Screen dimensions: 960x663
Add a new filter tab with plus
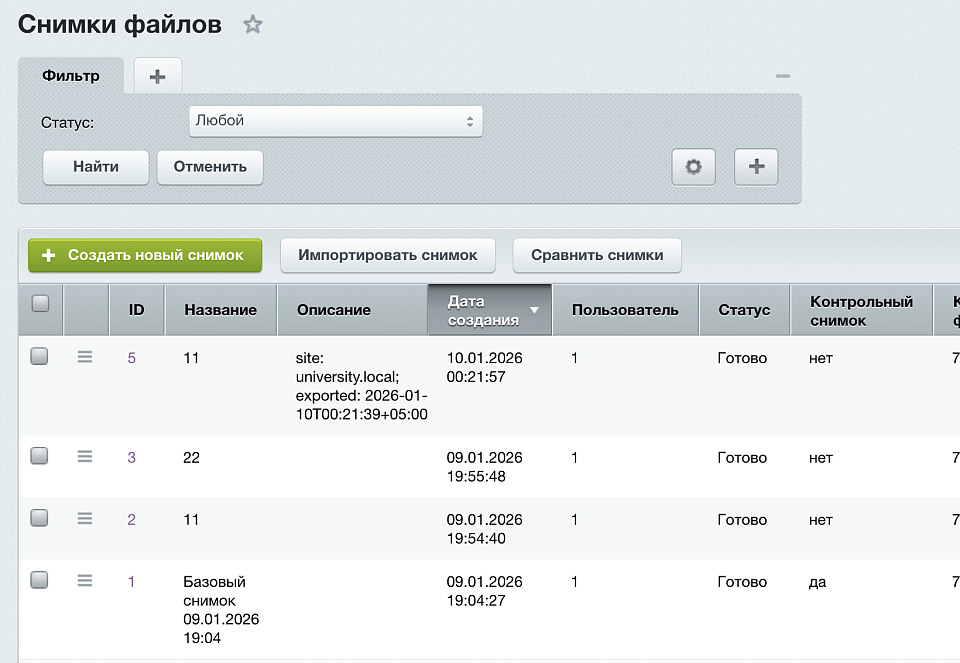157,77
